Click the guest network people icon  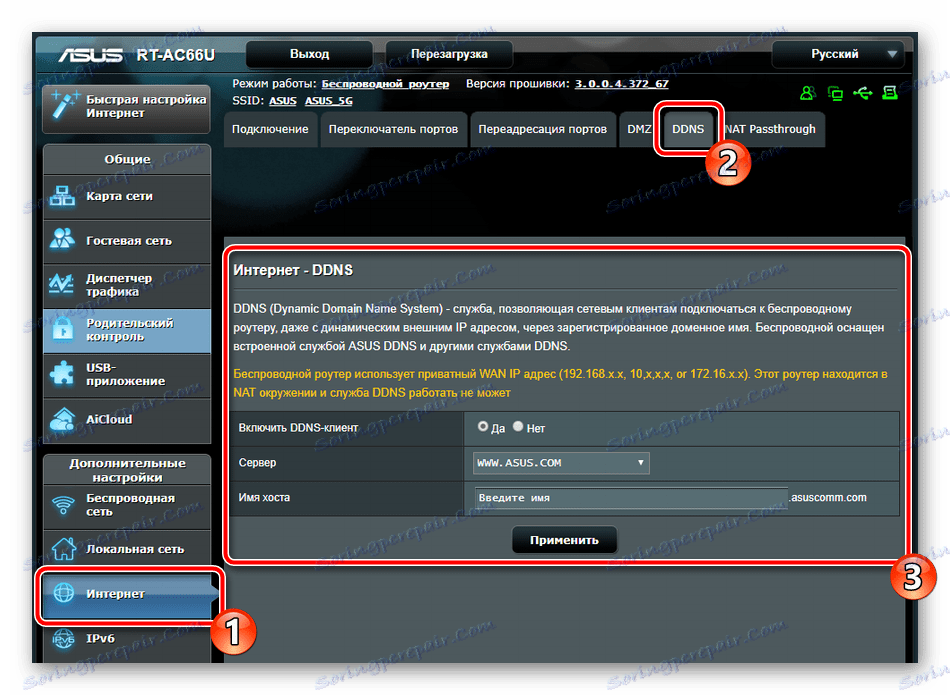pyautogui.click(x=62, y=239)
